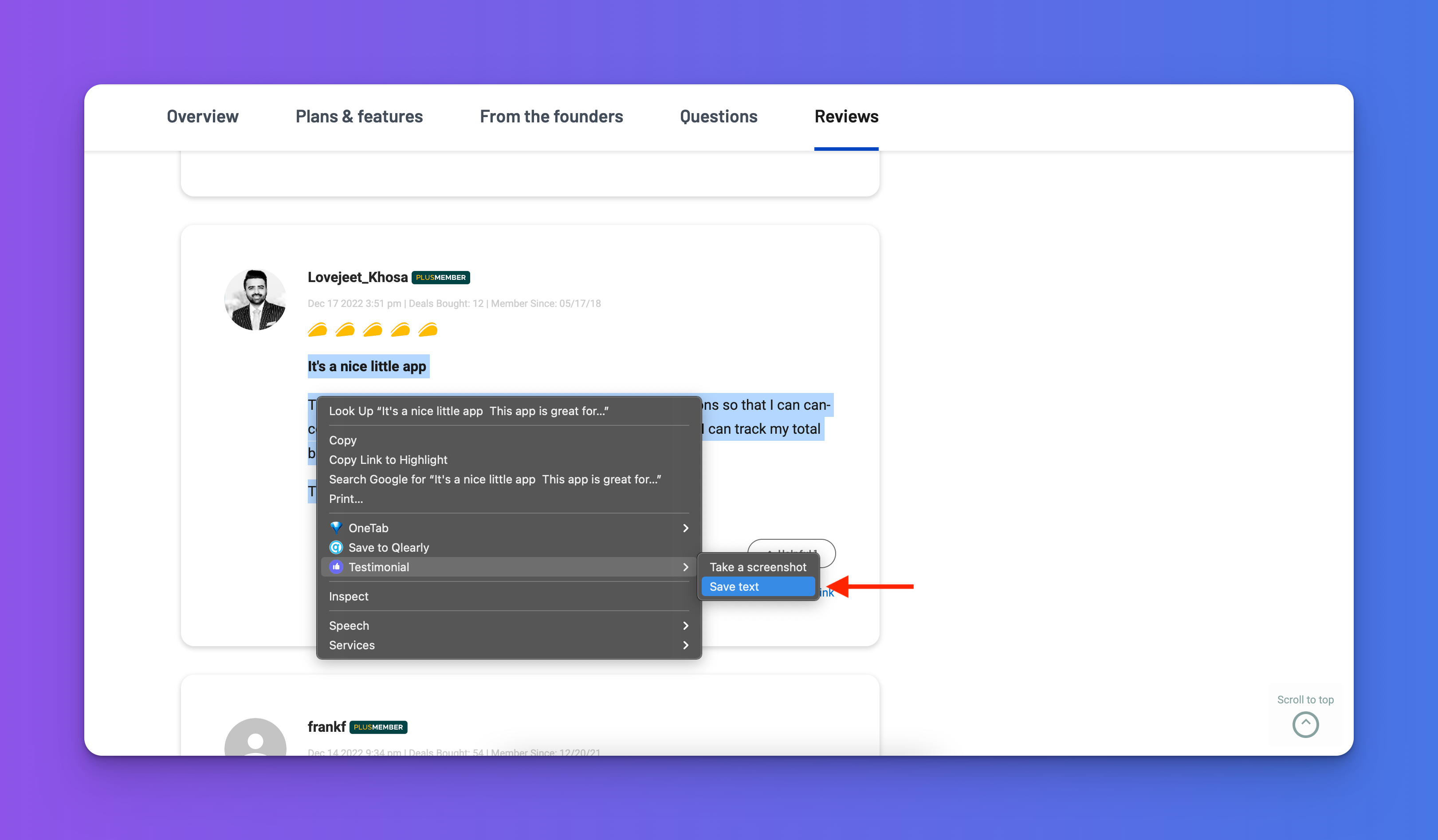The width and height of the screenshot is (1438, 840).
Task: Open the Services submenu
Action: (508, 645)
